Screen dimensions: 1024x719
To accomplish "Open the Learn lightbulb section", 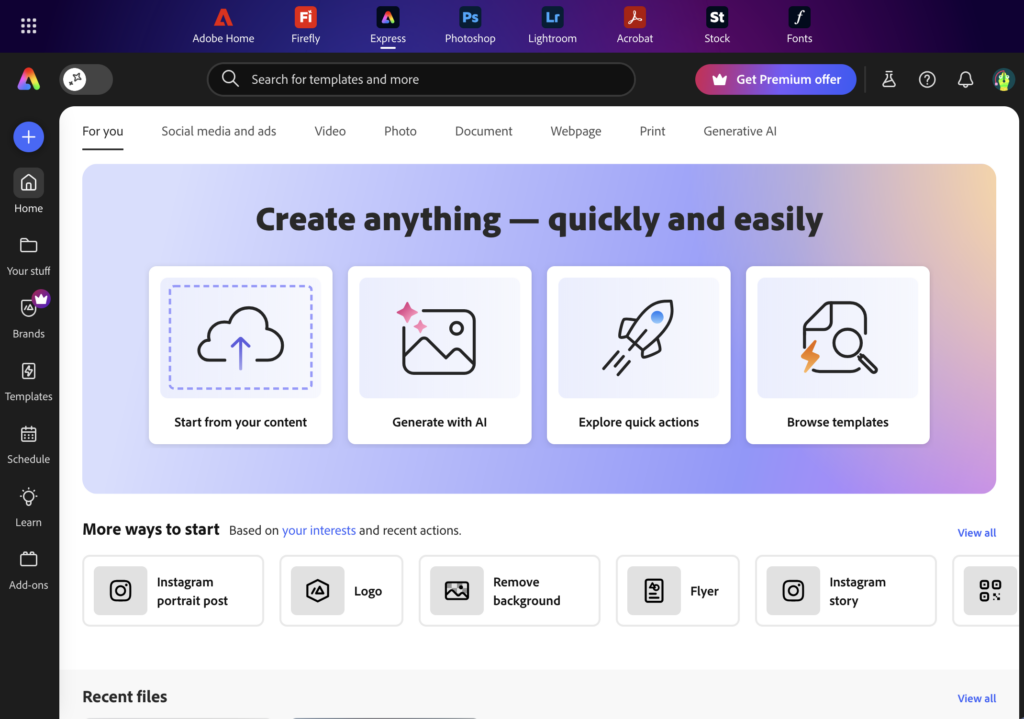I will (x=29, y=507).
